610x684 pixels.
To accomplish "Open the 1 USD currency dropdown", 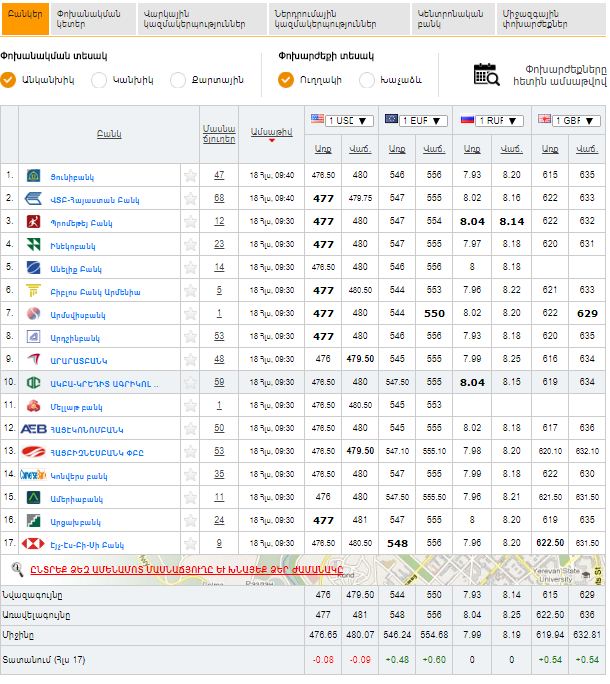I will click(x=348, y=120).
